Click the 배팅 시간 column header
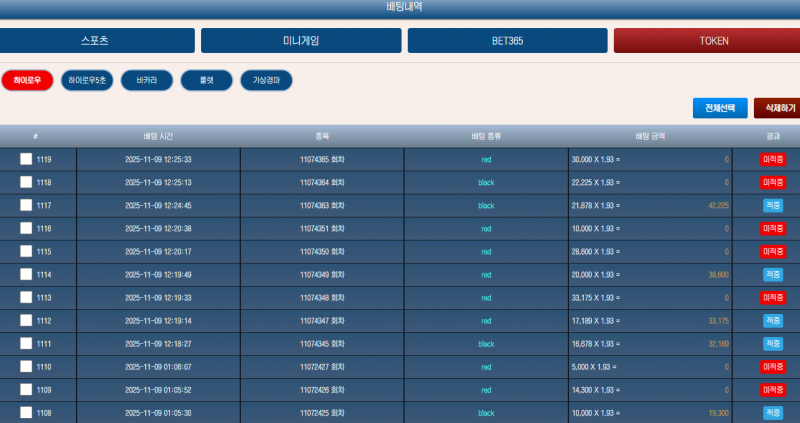 pos(158,136)
